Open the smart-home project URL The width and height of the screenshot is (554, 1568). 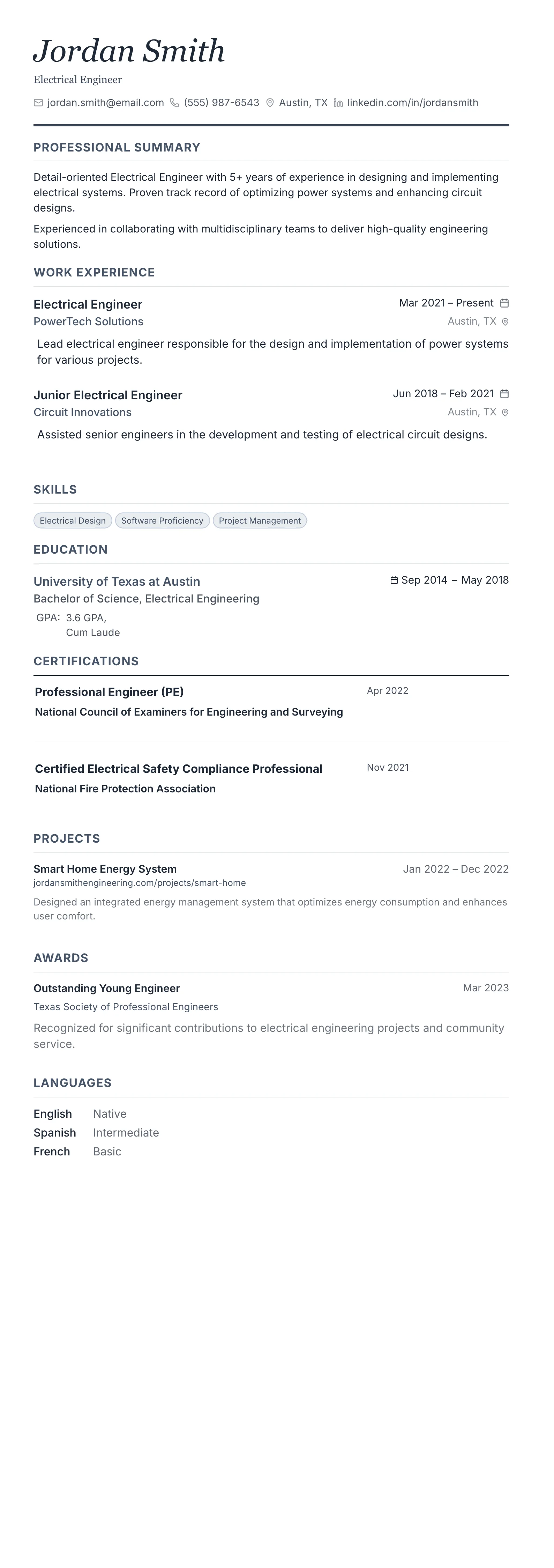pos(139,882)
